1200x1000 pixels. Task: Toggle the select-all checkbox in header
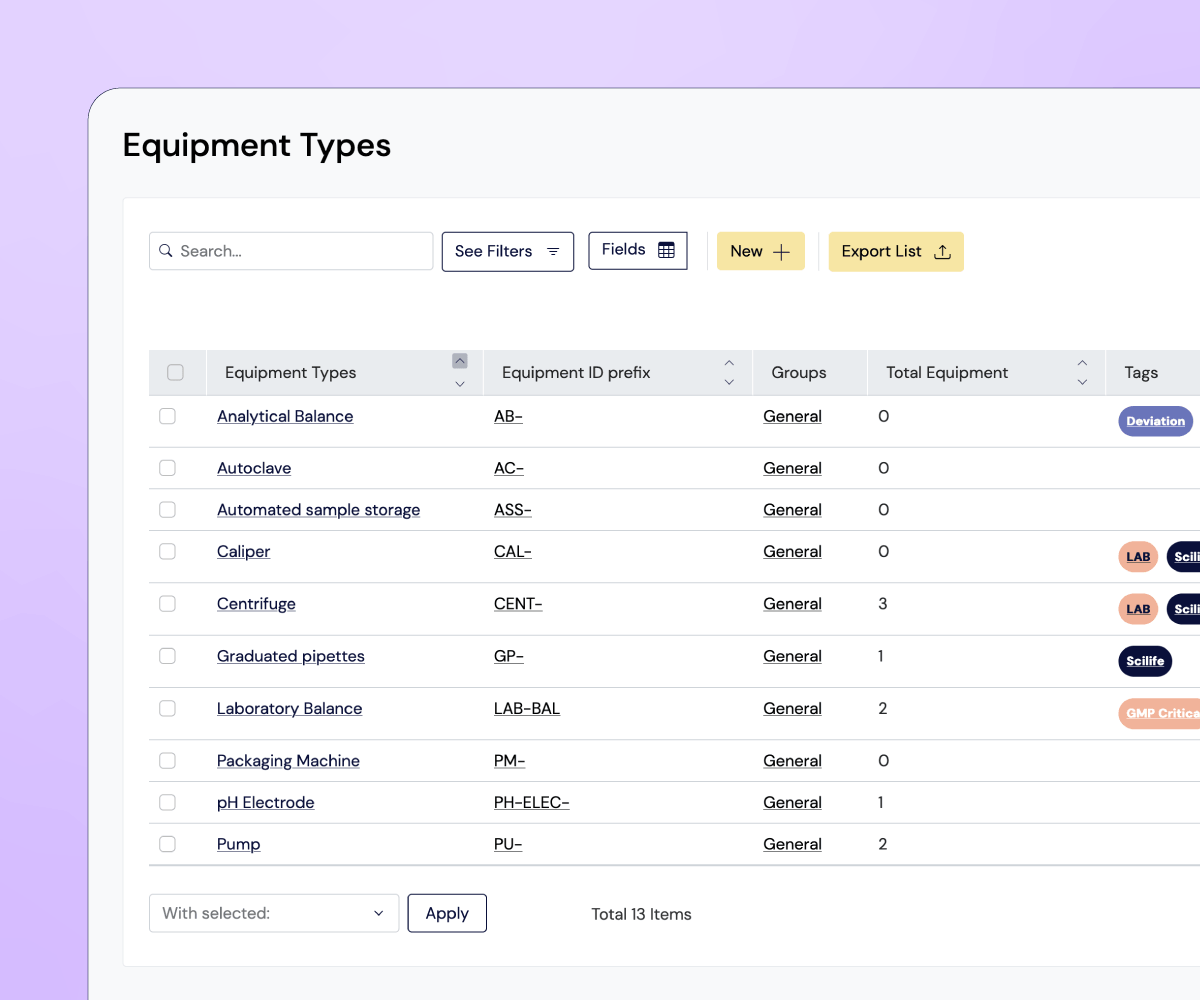(x=175, y=373)
